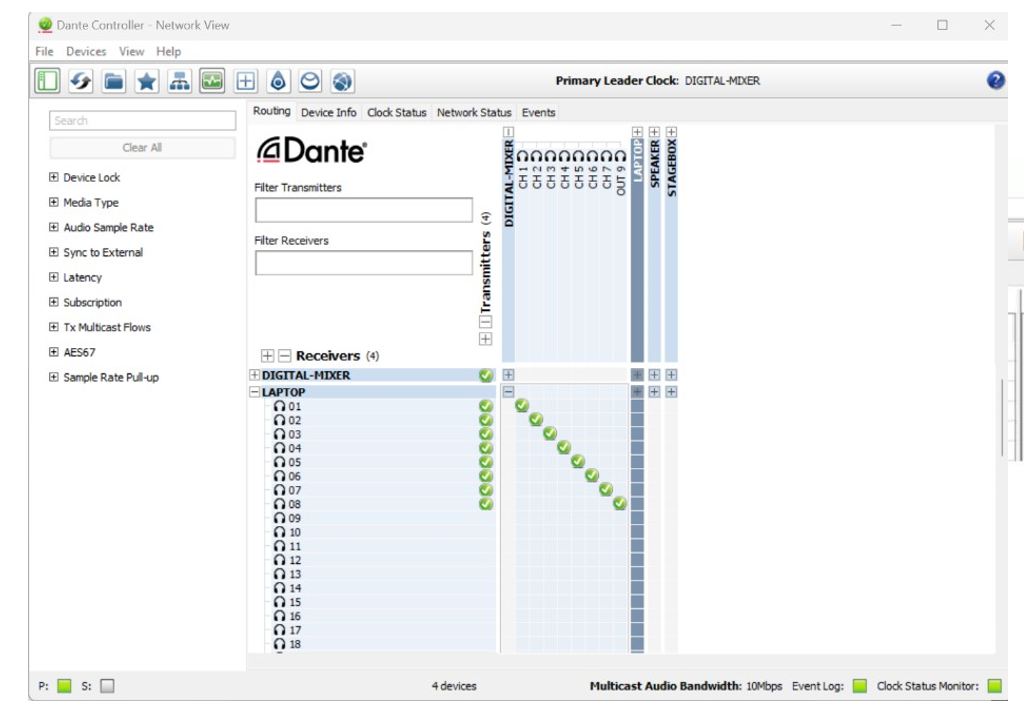Expand the STAGEBOX transmitter column

671,132
